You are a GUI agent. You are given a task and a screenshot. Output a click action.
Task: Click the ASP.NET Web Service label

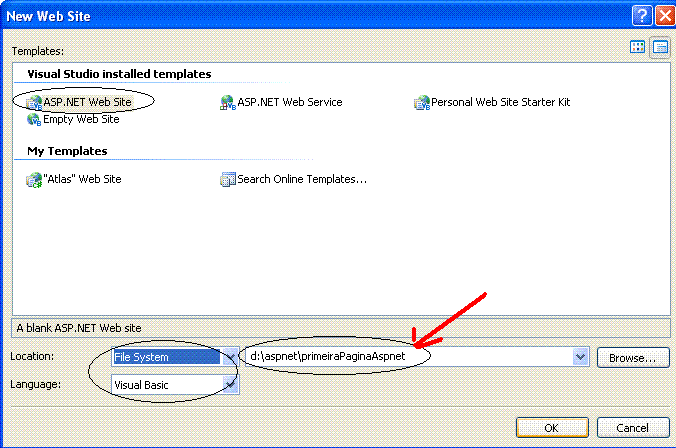290,102
